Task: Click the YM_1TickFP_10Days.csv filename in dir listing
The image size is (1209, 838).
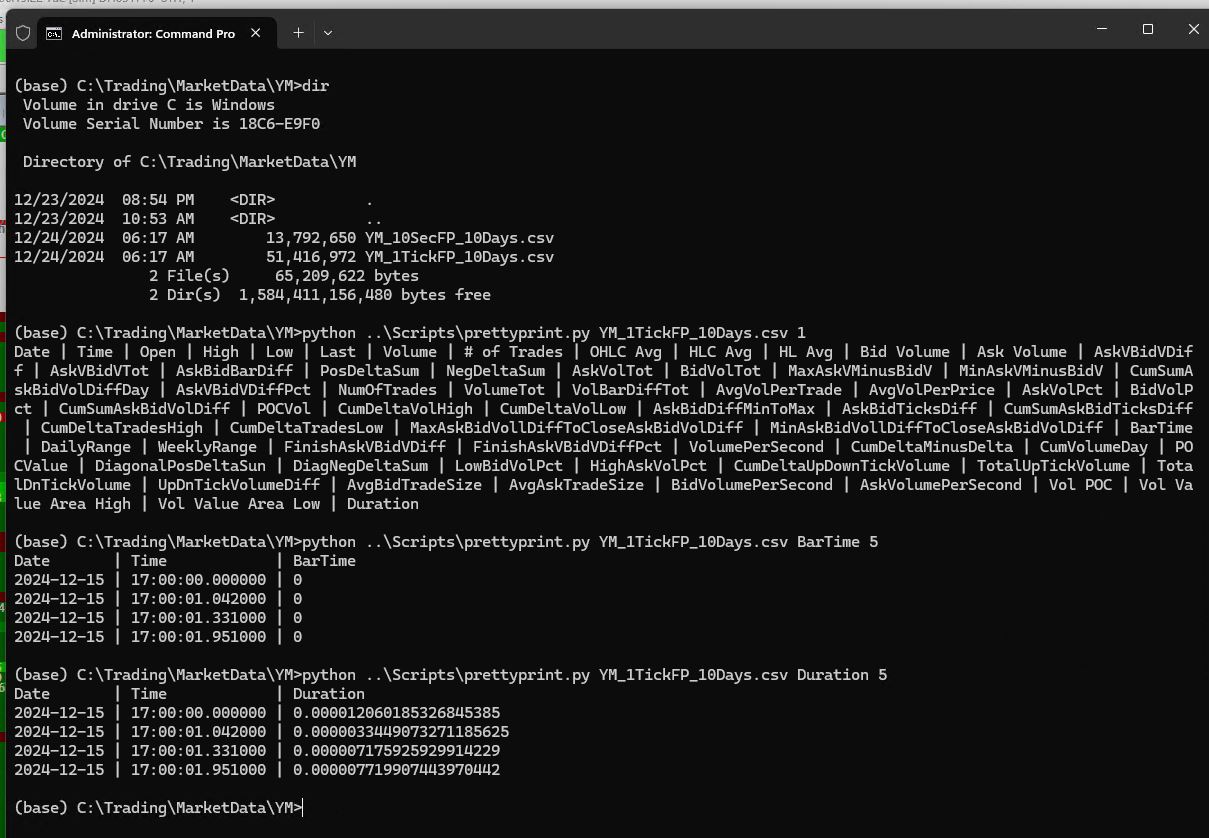Action: pos(459,257)
